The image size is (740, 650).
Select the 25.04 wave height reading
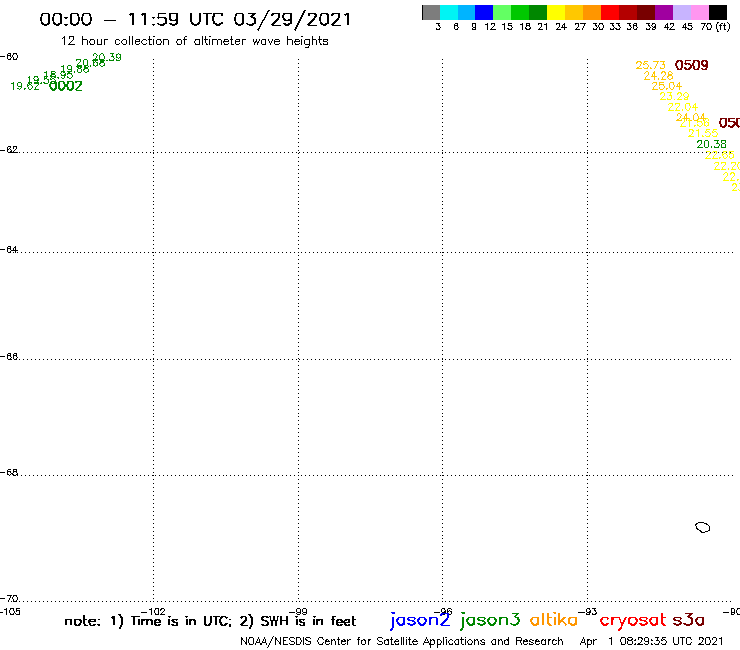click(x=667, y=86)
